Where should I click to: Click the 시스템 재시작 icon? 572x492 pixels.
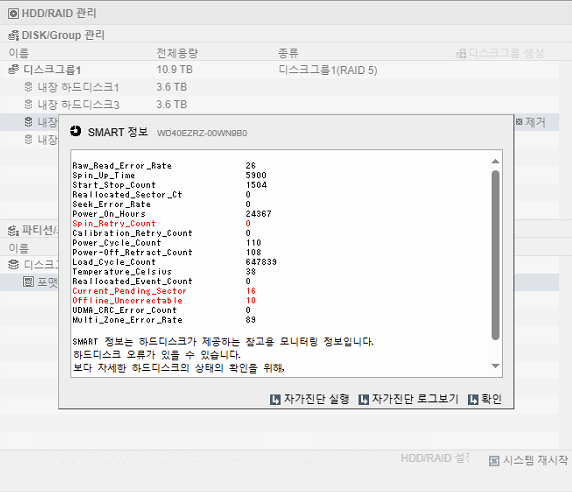tap(494, 461)
